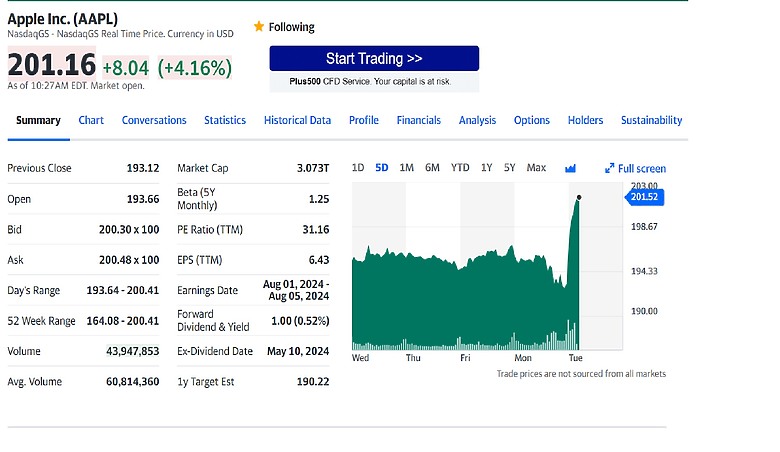Click the Following star icon

point(259,26)
